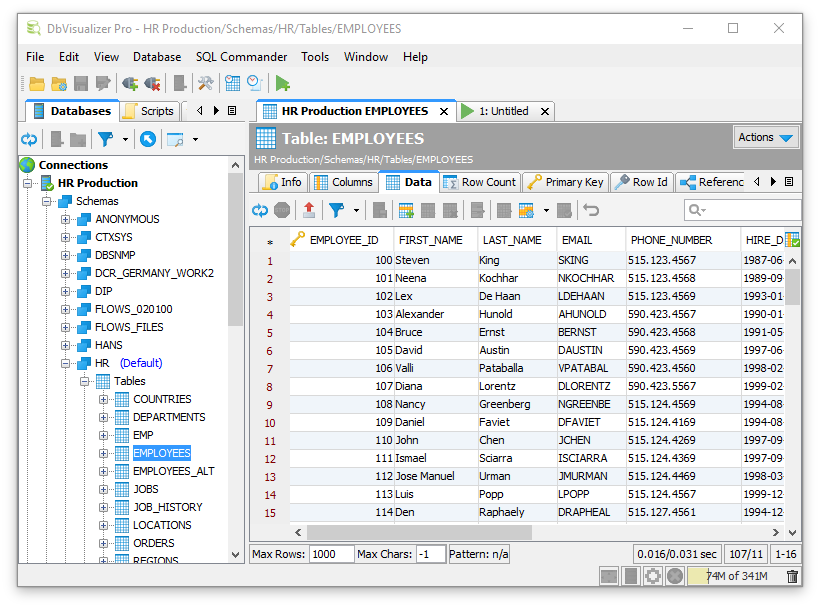Export grid data using the up-arrow icon
The image size is (820, 608).
pyautogui.click(x=311, y=210)
